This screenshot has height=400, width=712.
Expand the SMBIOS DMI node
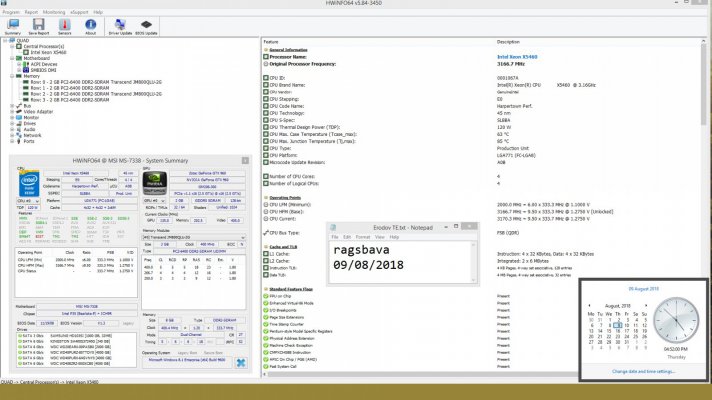[x=19, y=70]
